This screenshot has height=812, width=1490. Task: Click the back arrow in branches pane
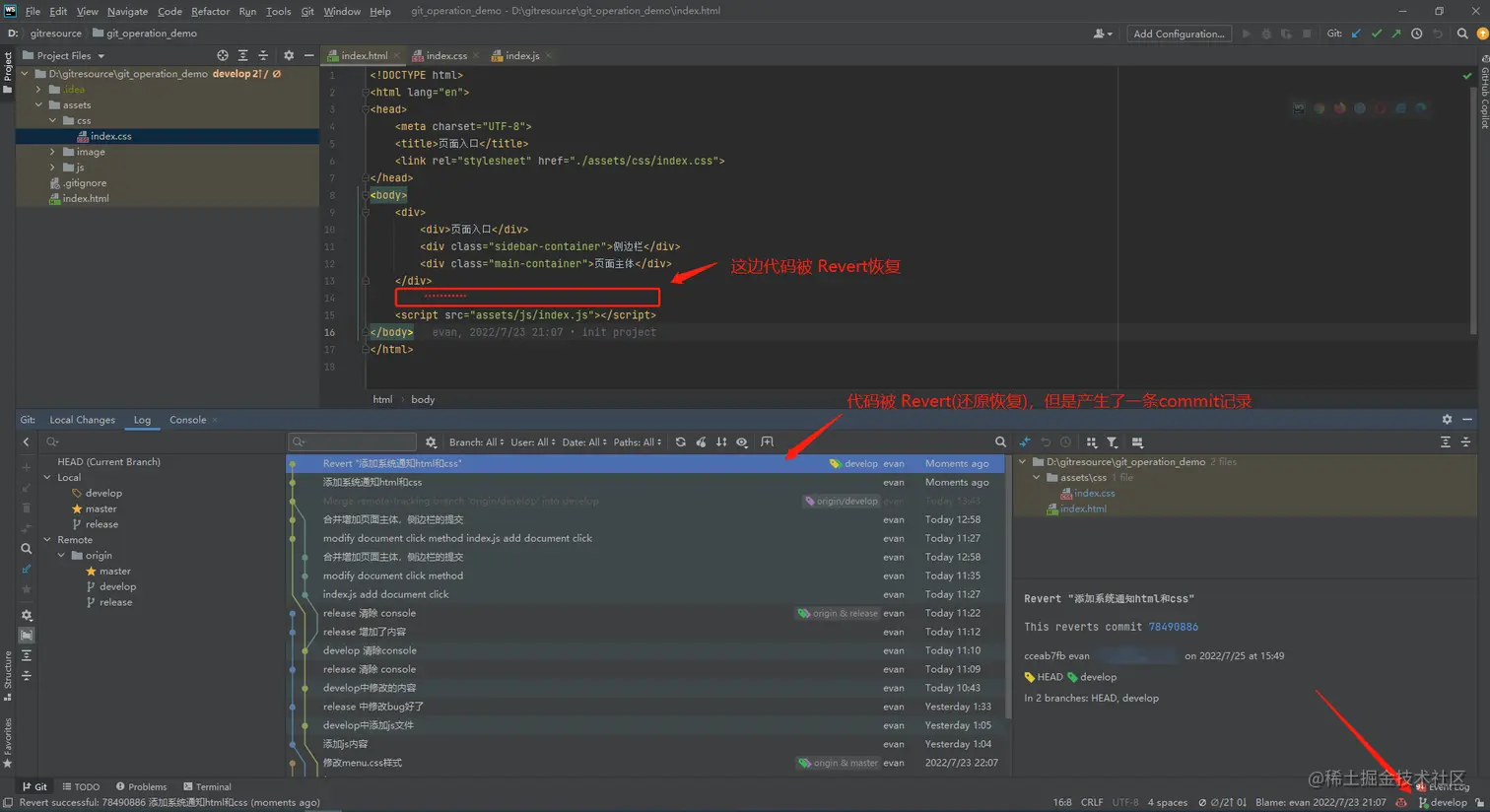[27, 442]
